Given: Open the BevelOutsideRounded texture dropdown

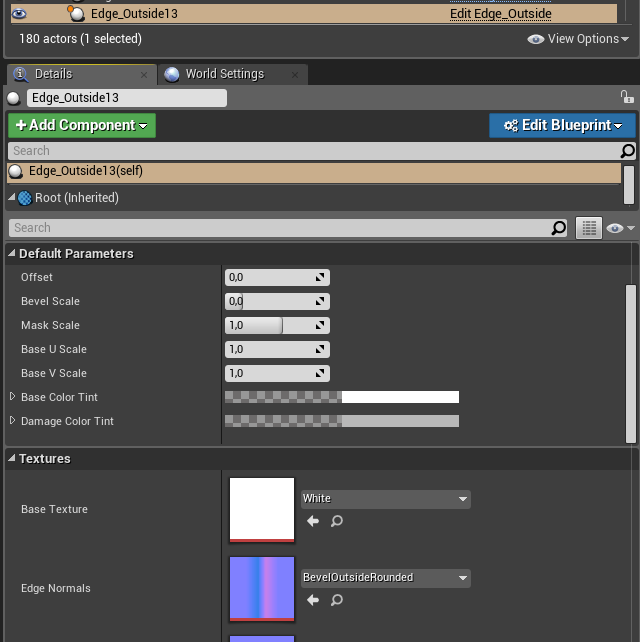Looking at the screenshot, I should pyautogui.click(x=385, y=577).
